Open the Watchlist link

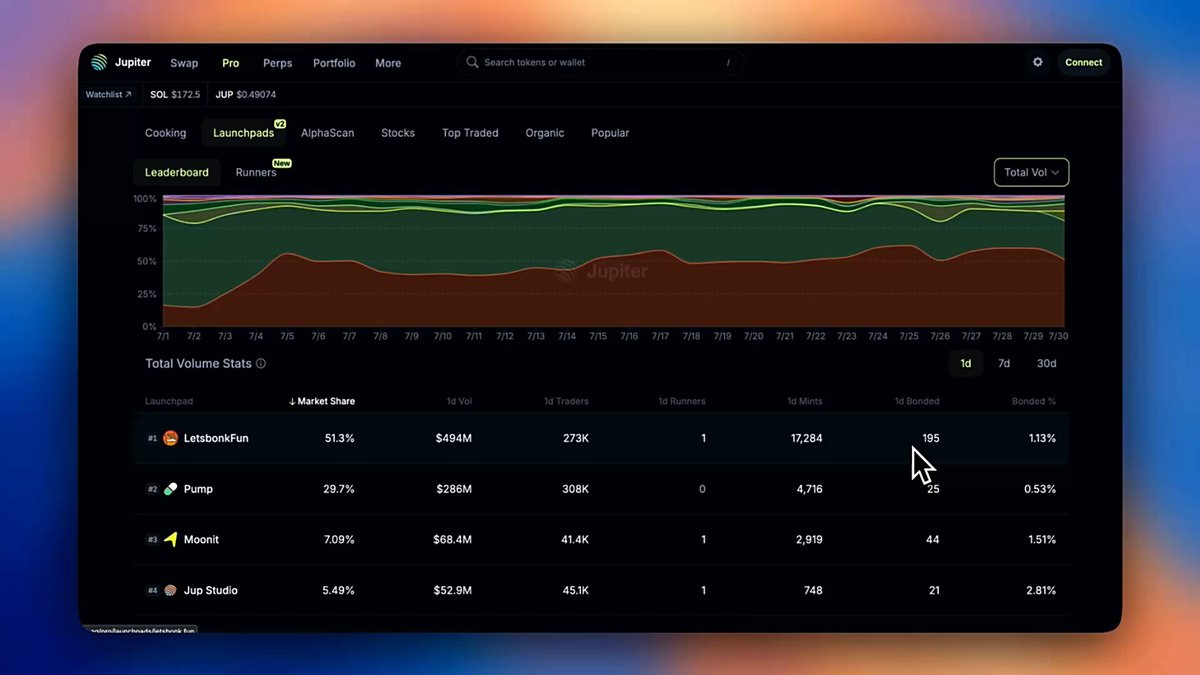pyautogui.click(x=108, y=95)
